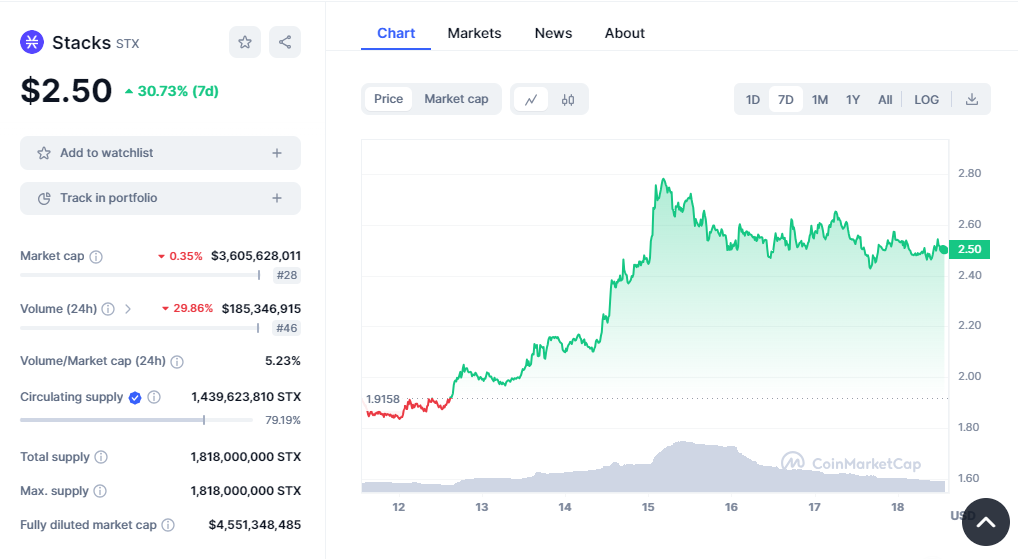1018x559 pixels.
Task: Click the pie chart icon in Track in portfolio
Action: pyautogui.click(x=43, y=199)
